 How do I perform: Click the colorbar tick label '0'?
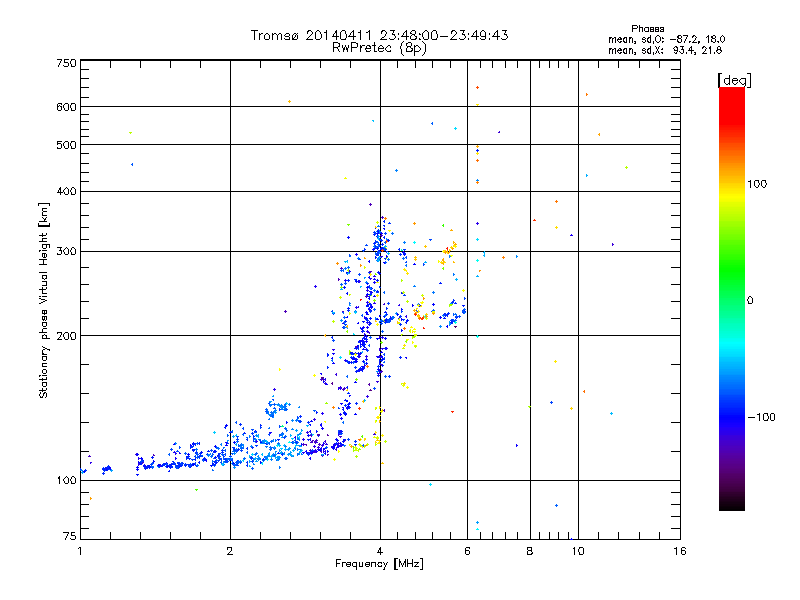[750, 301]
